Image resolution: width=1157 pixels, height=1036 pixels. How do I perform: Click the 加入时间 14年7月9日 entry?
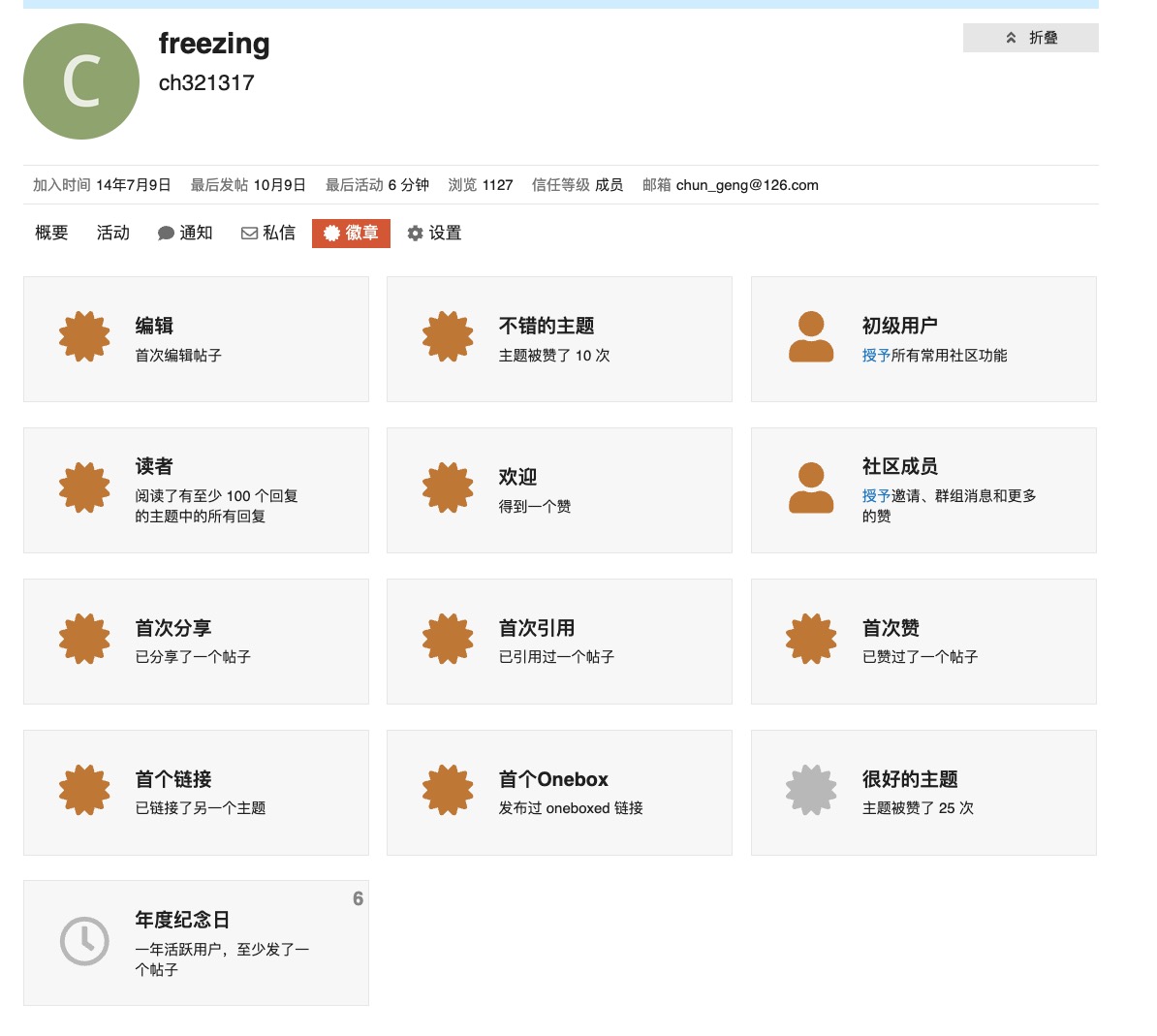click(102, 185)
